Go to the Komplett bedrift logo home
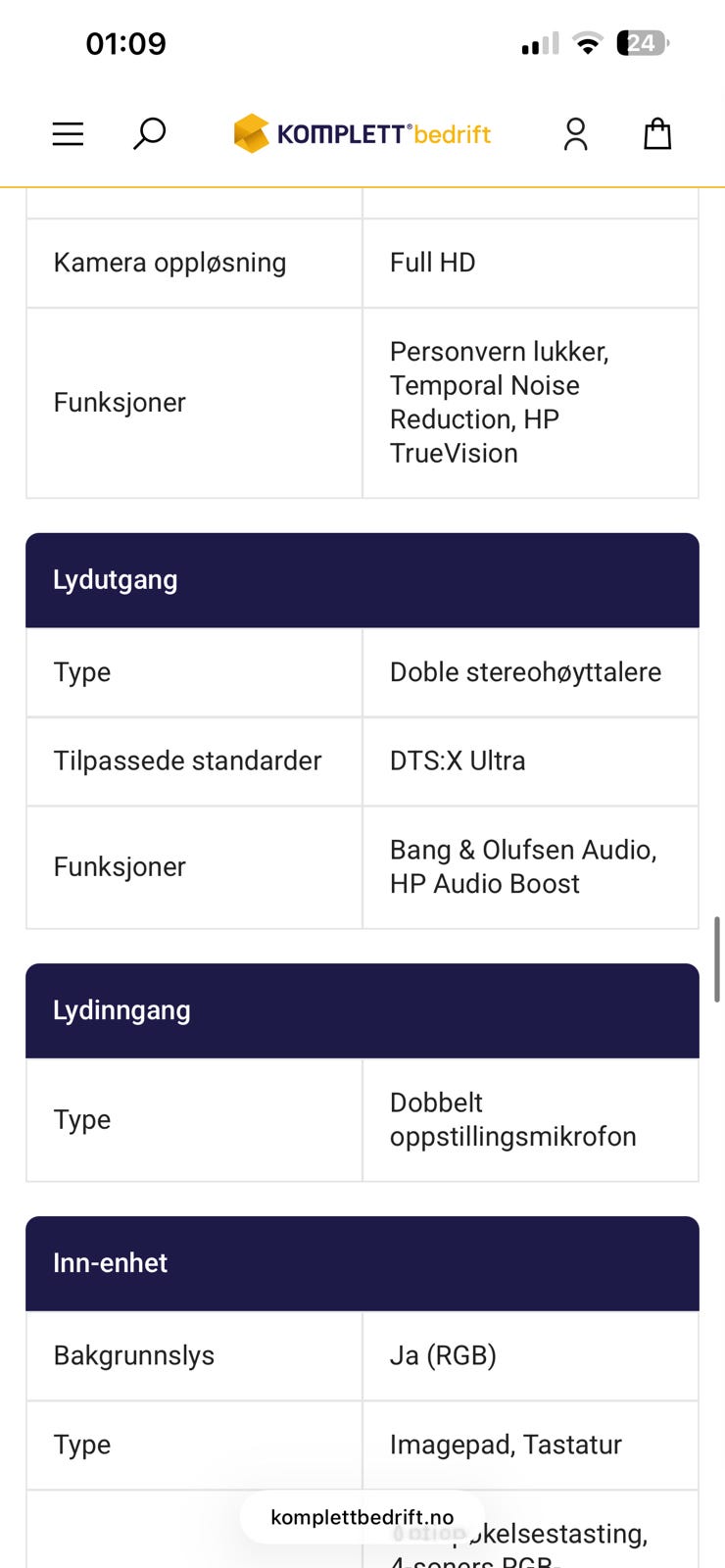 click(x=362, y=134)
